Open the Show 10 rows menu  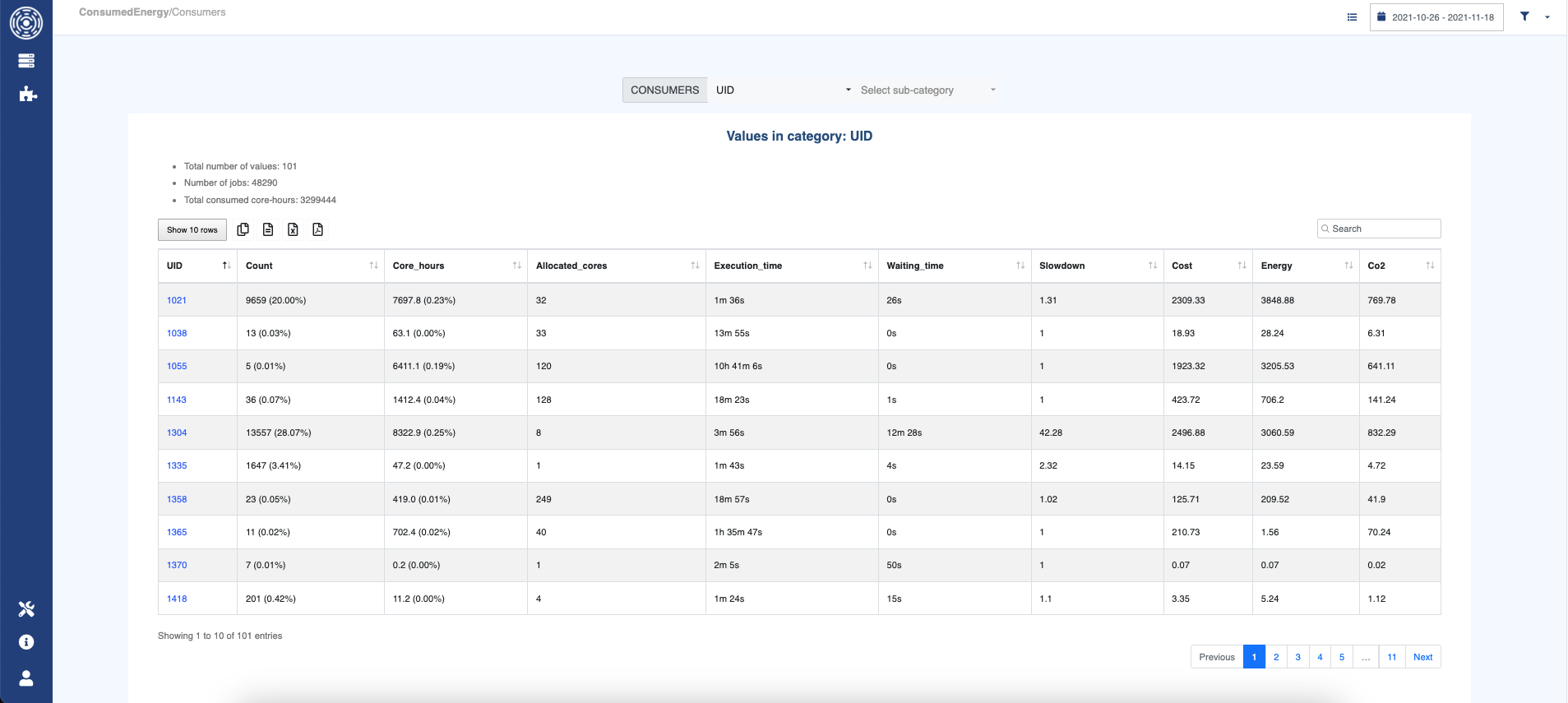192,230
